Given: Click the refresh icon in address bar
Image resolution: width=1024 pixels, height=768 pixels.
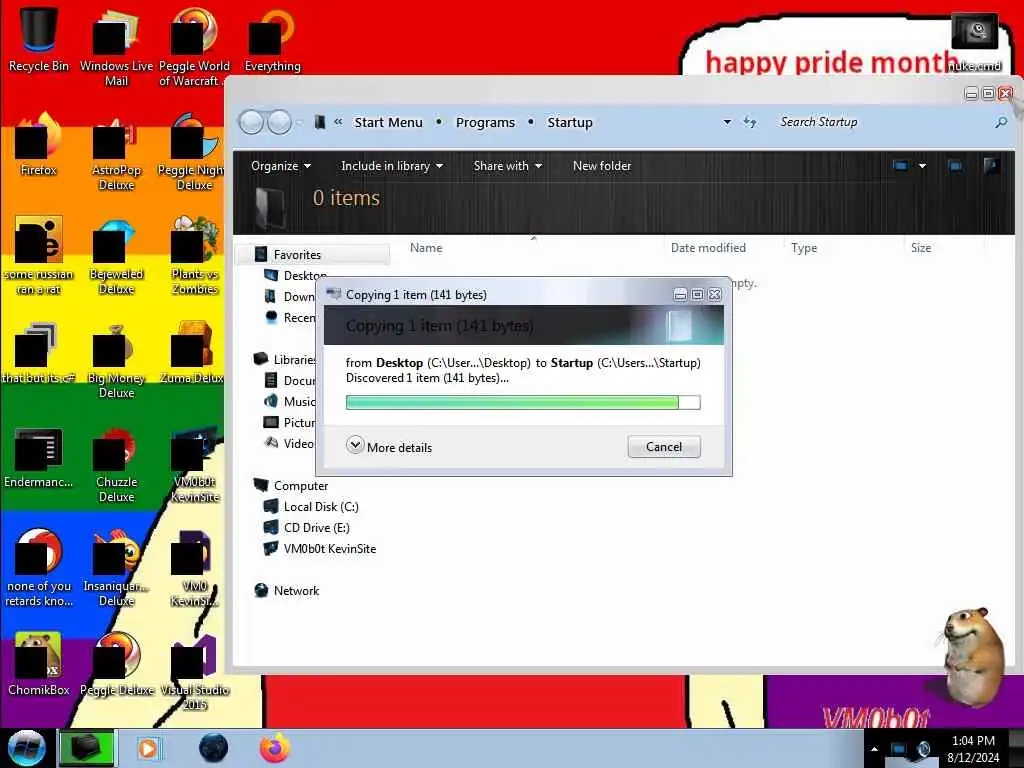Looking at the screenshot, I should pos(750,122).
